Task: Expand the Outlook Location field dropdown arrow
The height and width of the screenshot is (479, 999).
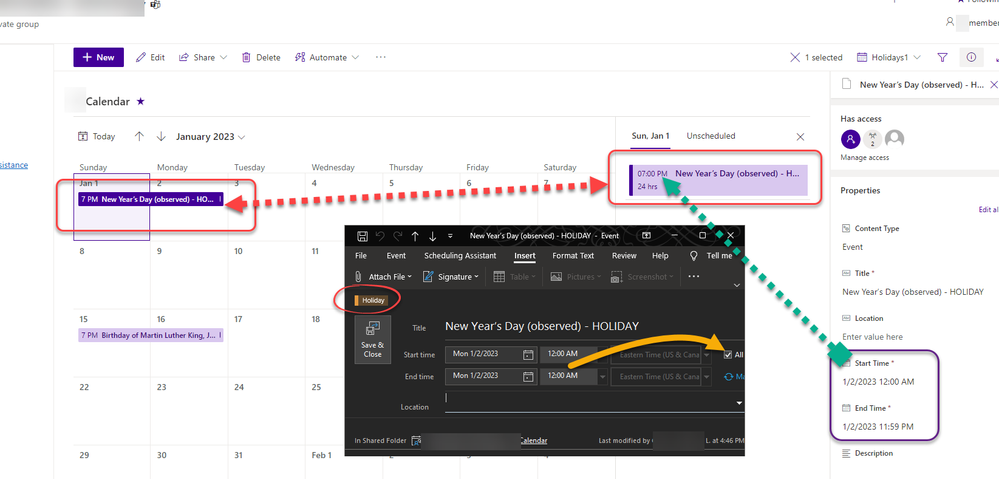Action: tap(739, 403)
